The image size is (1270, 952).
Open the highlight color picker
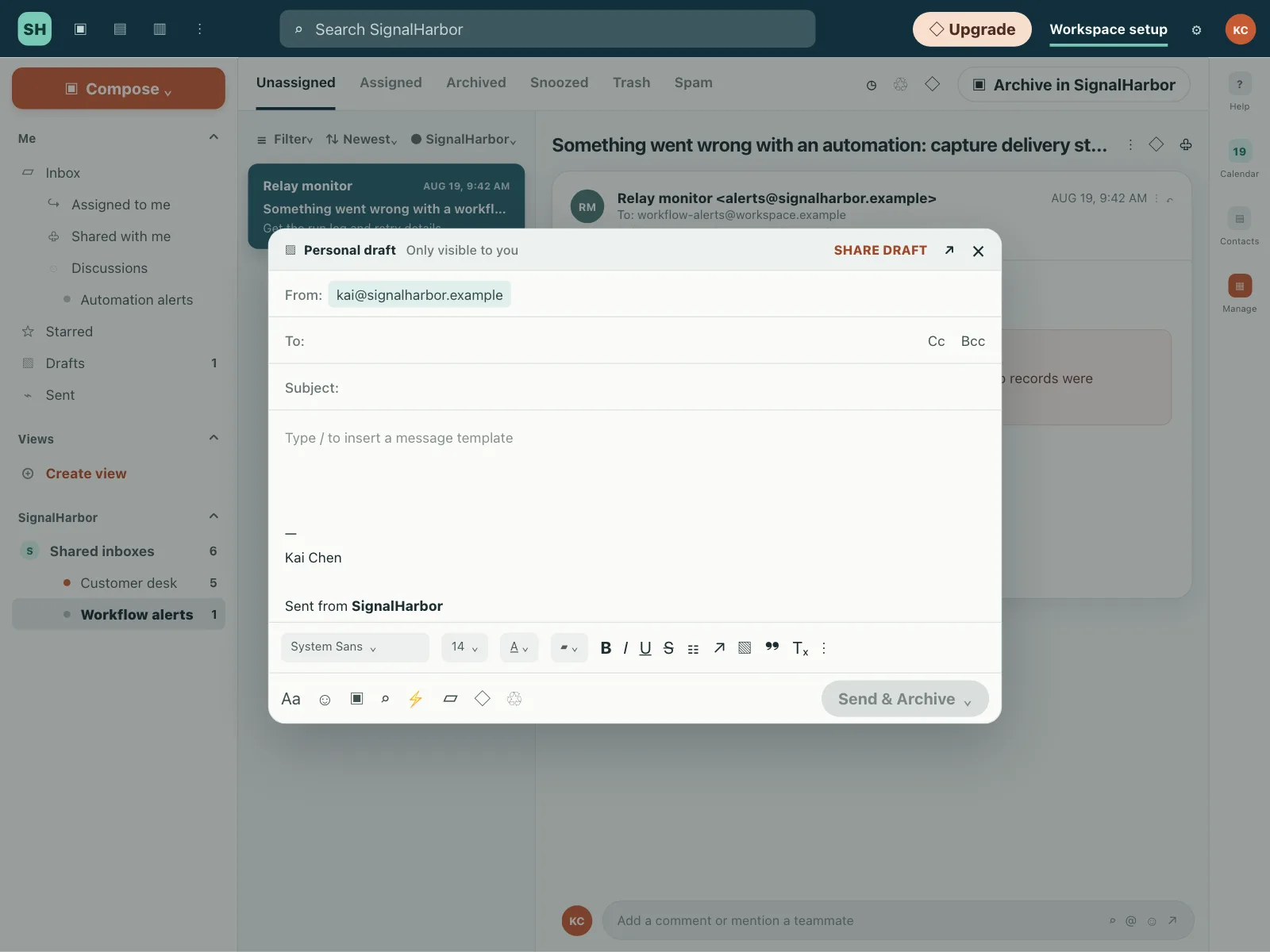[569, 647]
